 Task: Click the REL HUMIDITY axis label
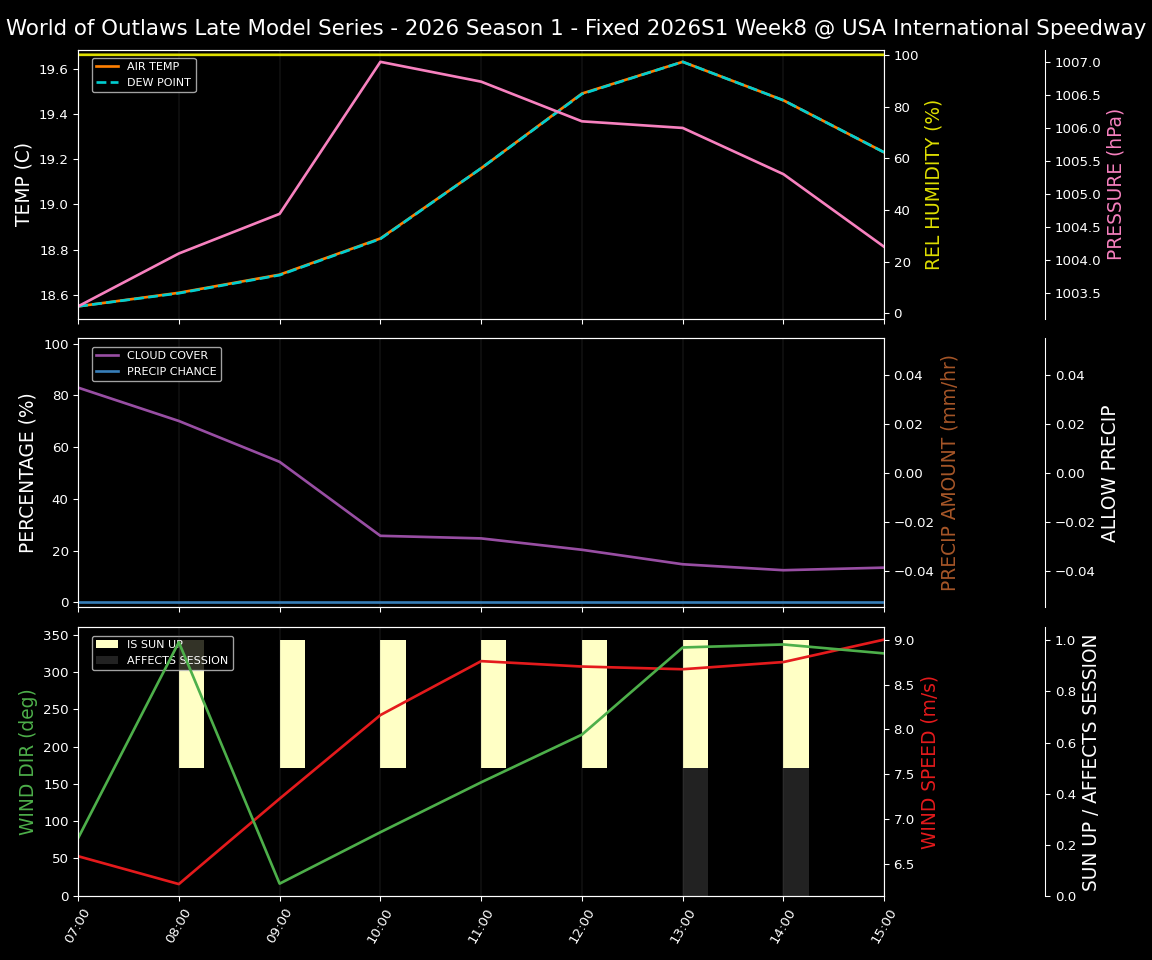click(933, 179)
